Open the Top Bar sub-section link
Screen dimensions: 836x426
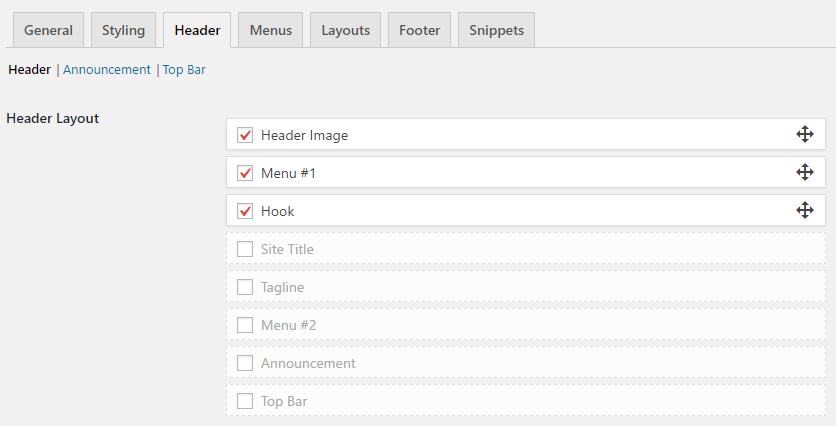click(184, 70)
